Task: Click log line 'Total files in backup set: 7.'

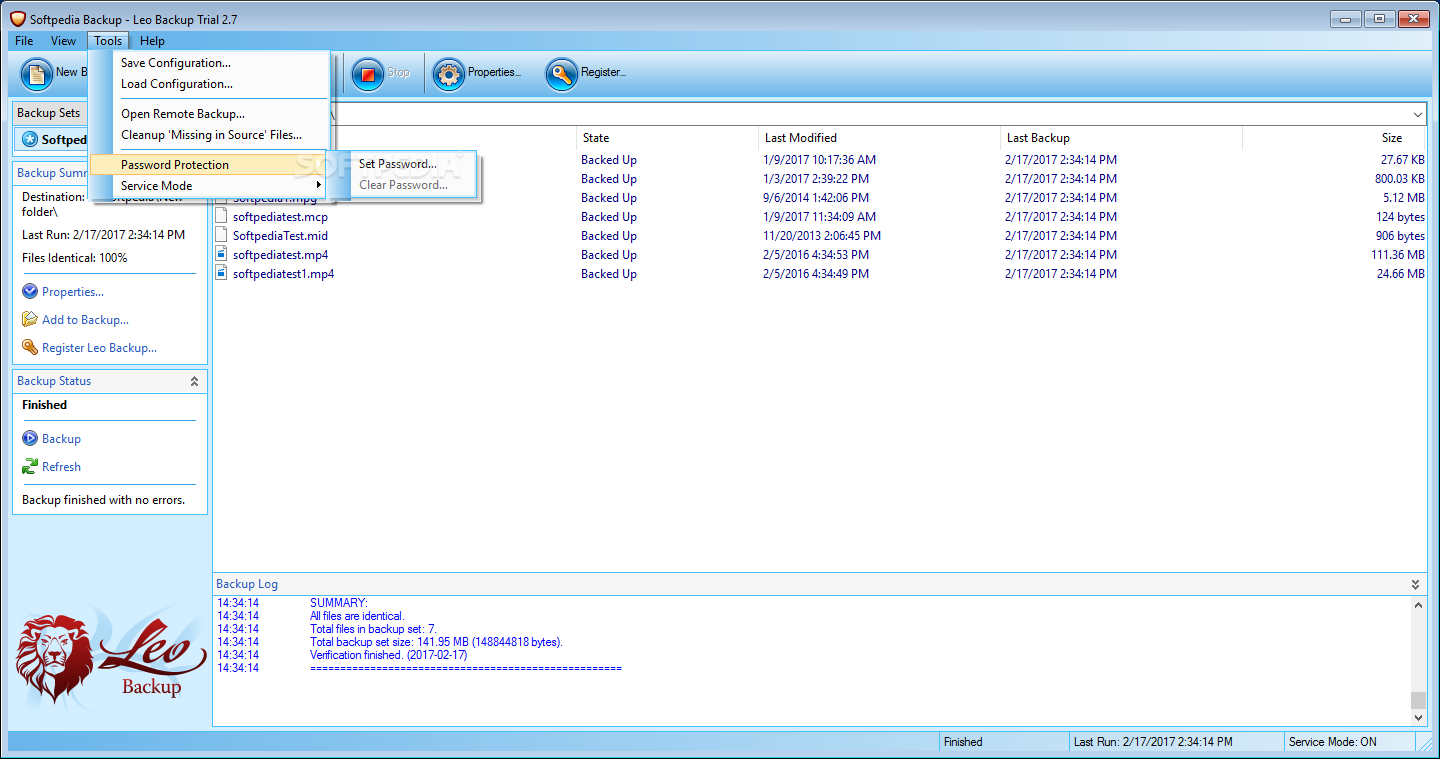Action: click(373, 629)
